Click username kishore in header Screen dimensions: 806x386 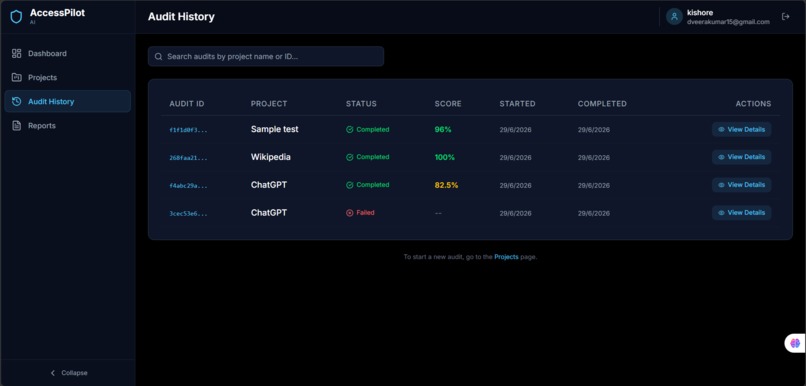pos(700,12)
